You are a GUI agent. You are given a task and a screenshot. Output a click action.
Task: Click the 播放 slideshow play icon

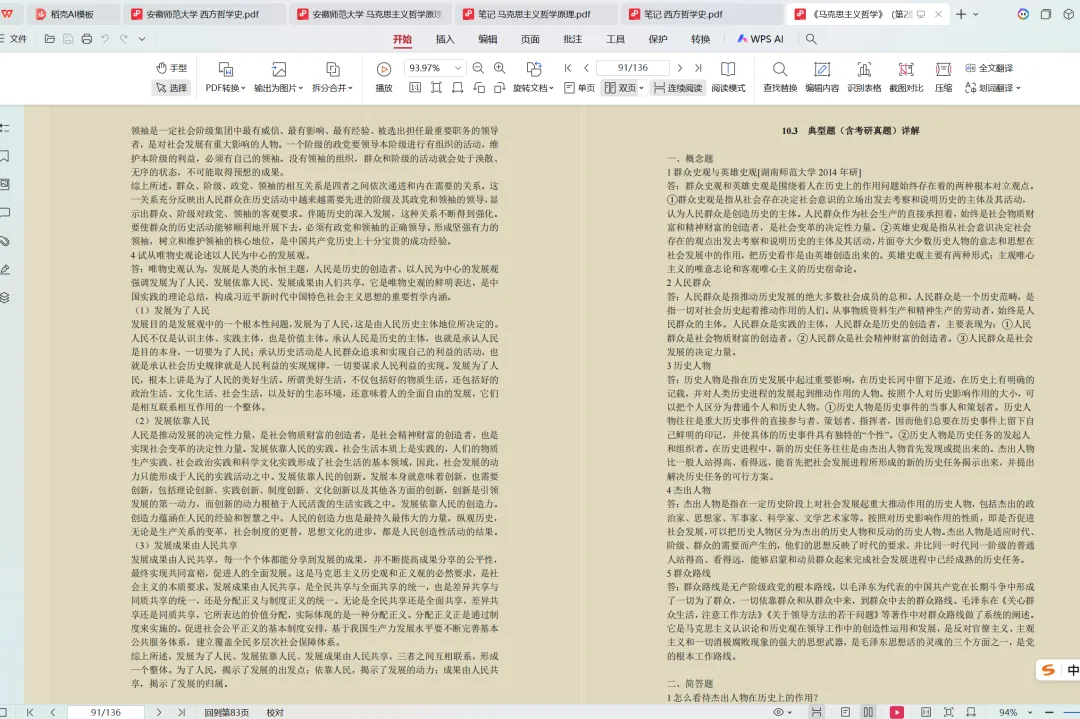click(x=383, y=70)
